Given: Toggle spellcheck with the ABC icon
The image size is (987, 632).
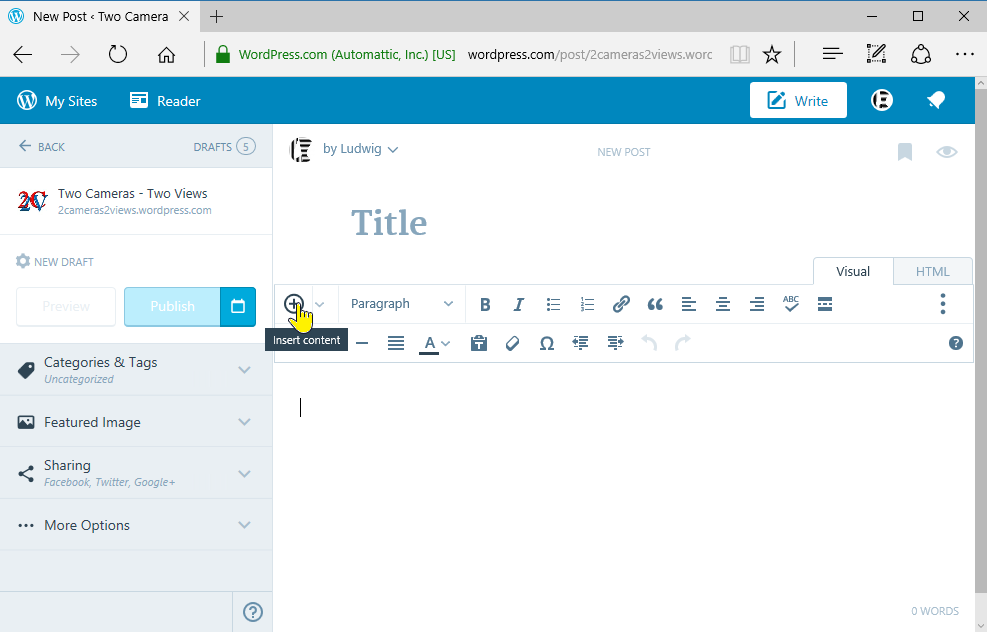Looking at the screenshot, I should [x=791, y=304].
